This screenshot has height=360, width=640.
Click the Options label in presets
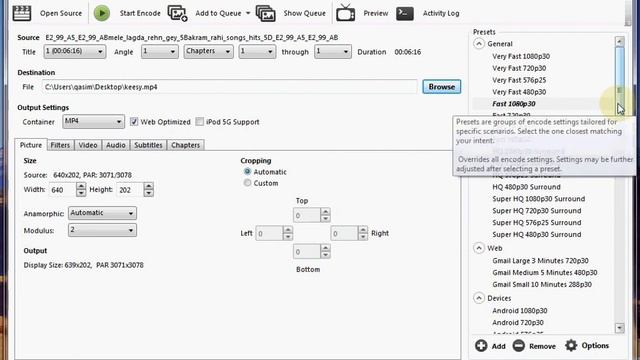tap(595, 346)
